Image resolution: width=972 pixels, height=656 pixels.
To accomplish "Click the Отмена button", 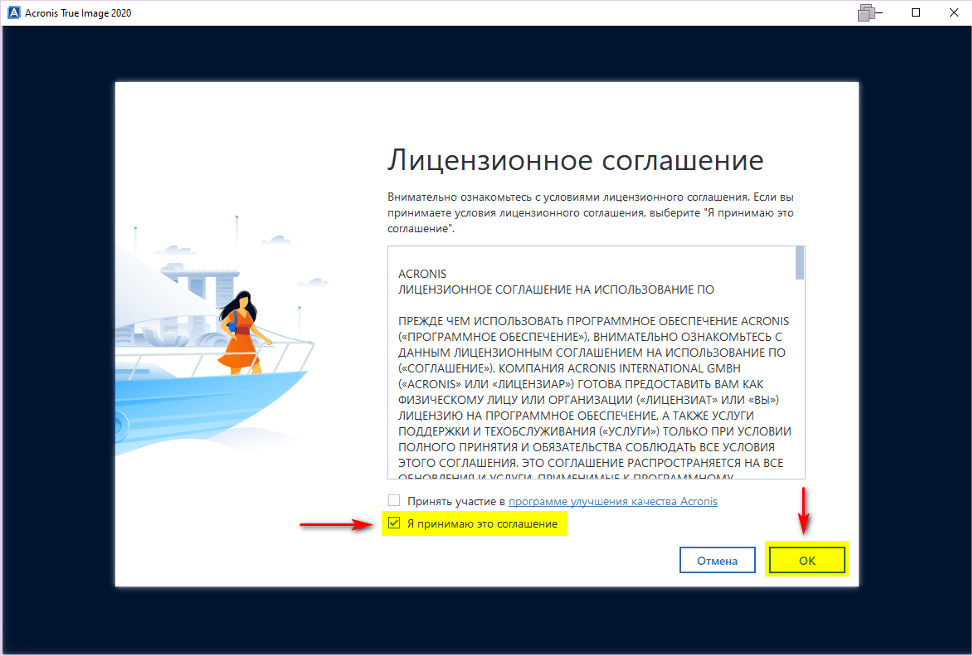I will click(717, 560).
